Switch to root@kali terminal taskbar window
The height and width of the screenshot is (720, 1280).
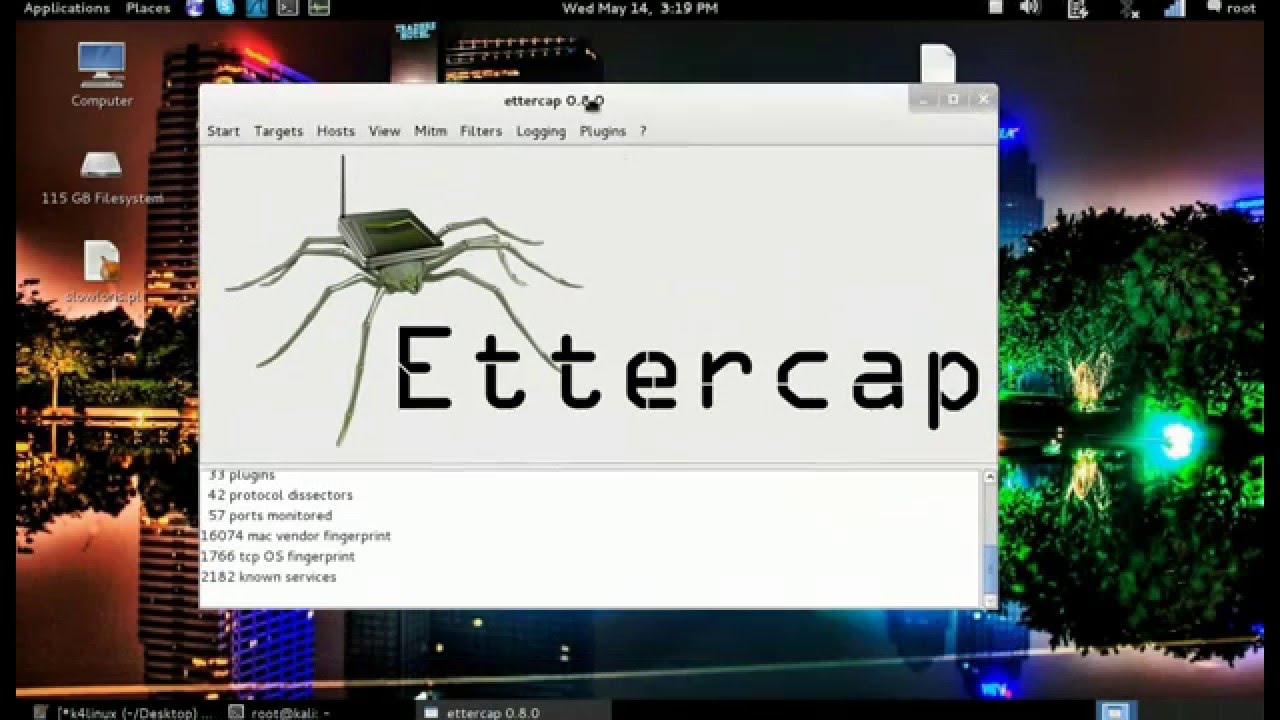280,712
